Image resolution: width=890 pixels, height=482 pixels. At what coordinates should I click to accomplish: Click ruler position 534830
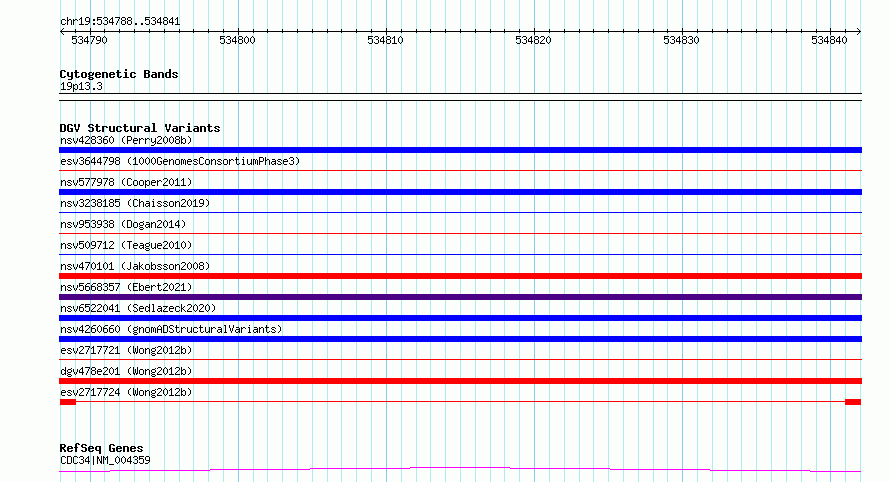681,40
